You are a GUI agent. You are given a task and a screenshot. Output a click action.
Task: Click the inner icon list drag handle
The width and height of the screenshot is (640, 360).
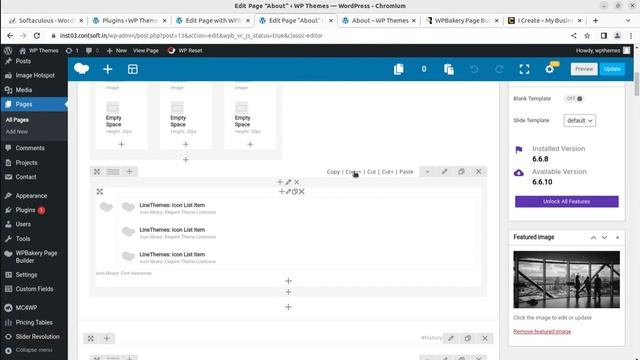(100, 191)
